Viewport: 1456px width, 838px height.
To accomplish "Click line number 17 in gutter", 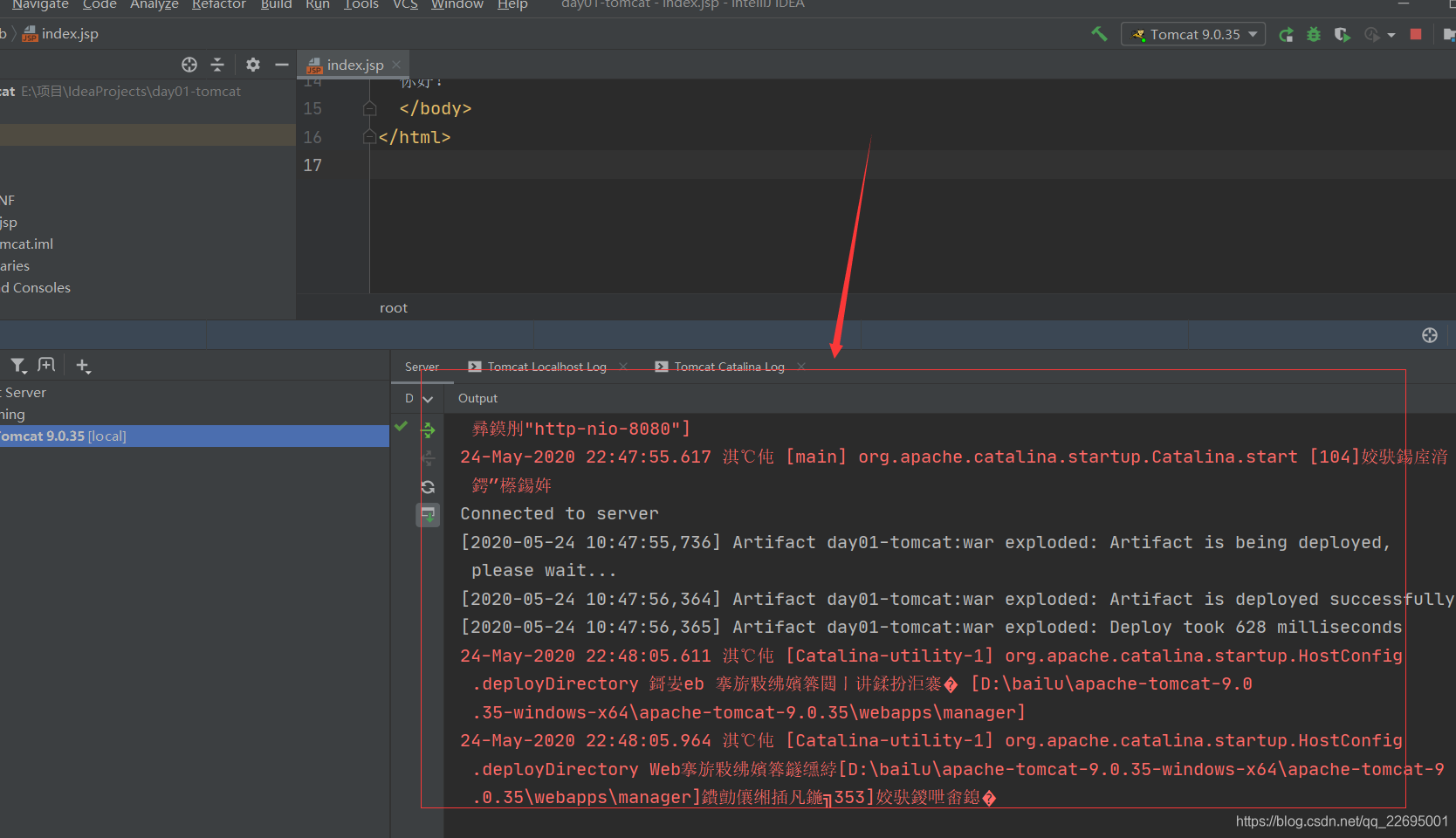I will point(312,165).
